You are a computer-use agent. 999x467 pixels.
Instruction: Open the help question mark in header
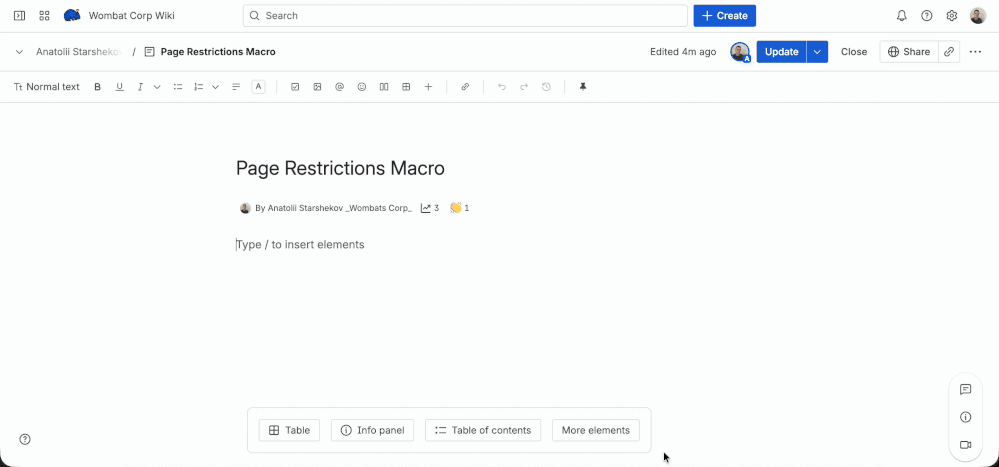927,16
